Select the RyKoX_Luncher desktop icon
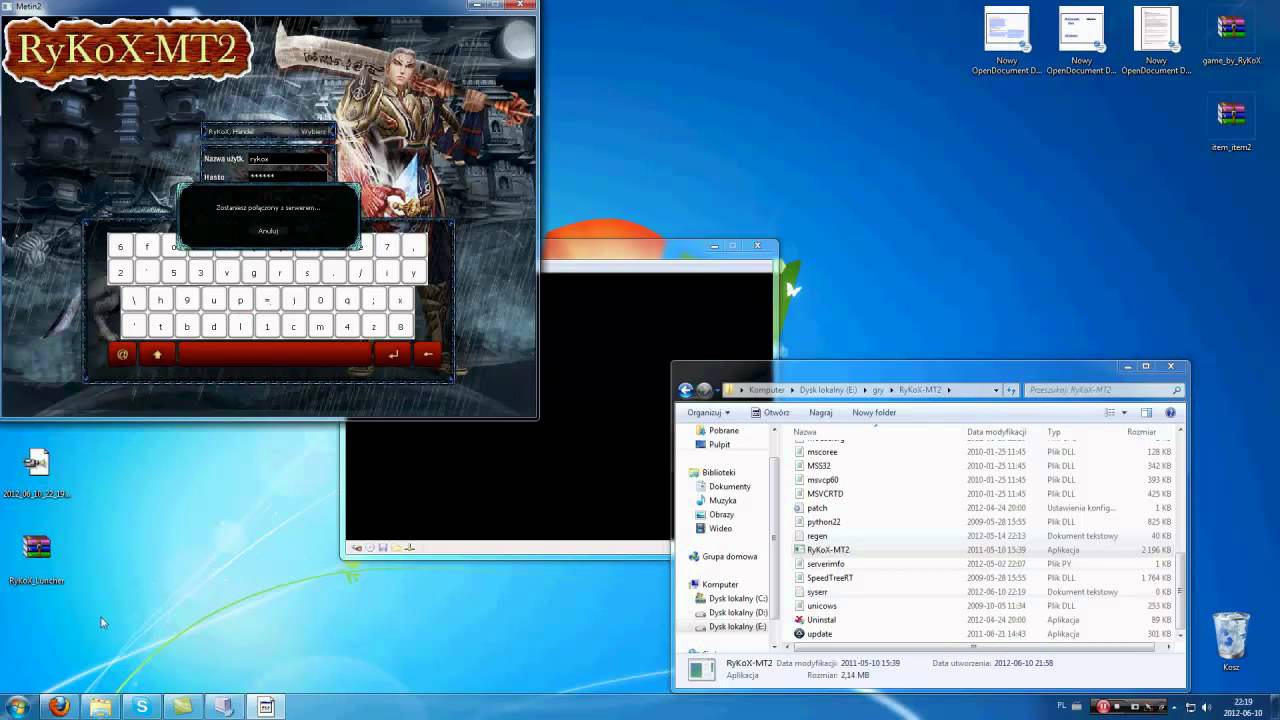Screen dimensions: 1280x720 [37, 559]
